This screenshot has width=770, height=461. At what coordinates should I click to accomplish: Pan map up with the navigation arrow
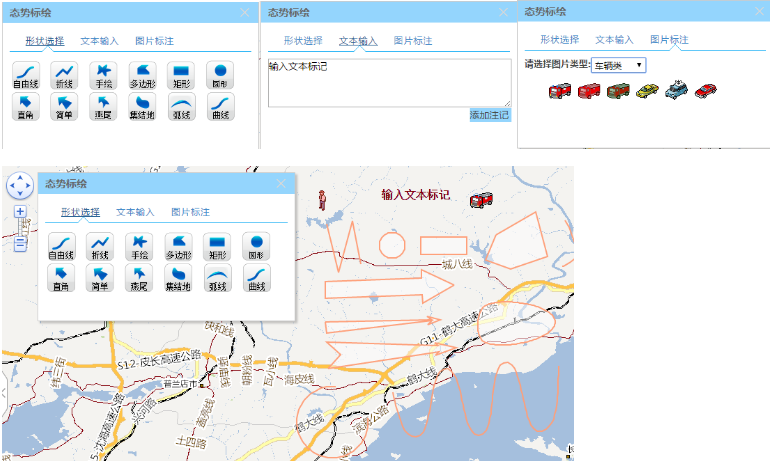click(20, 178)
